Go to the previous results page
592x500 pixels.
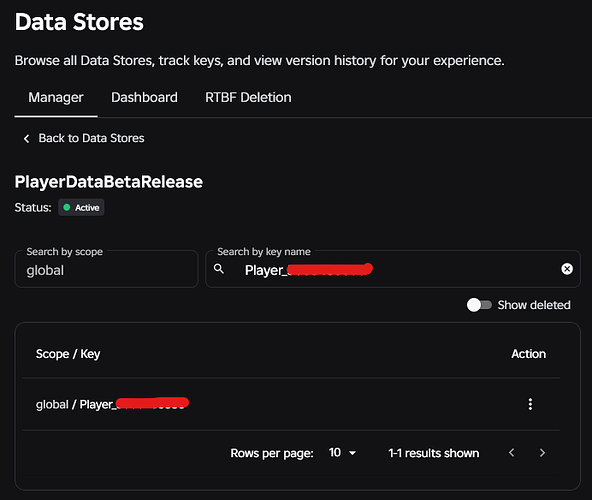tap(512, 452)
